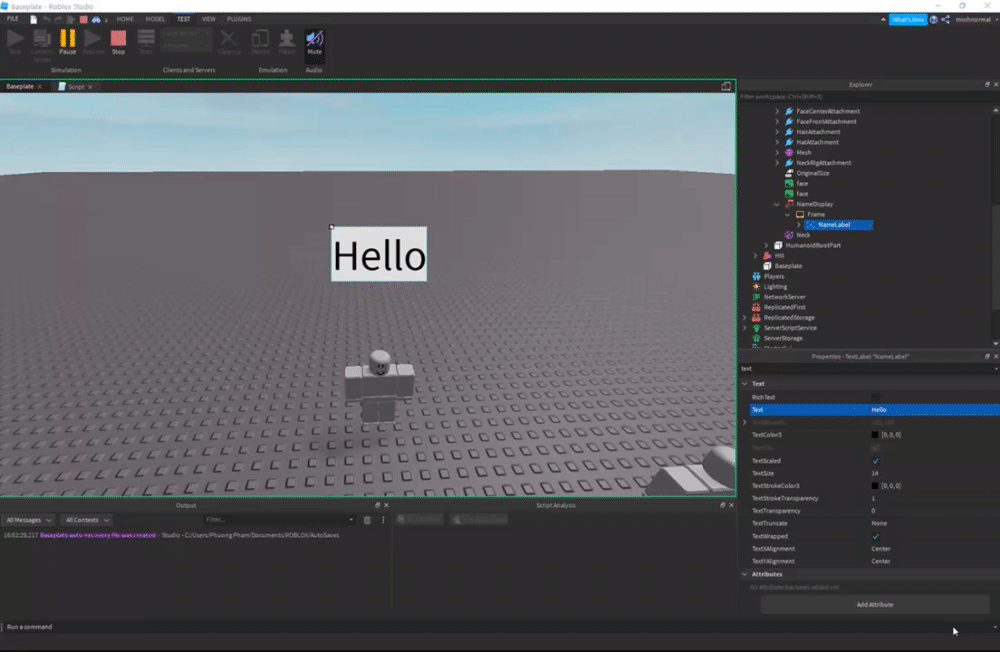This screenshot has height=652, width=1000.
Task: Click the help question mark icon
Action: point(934,20)
